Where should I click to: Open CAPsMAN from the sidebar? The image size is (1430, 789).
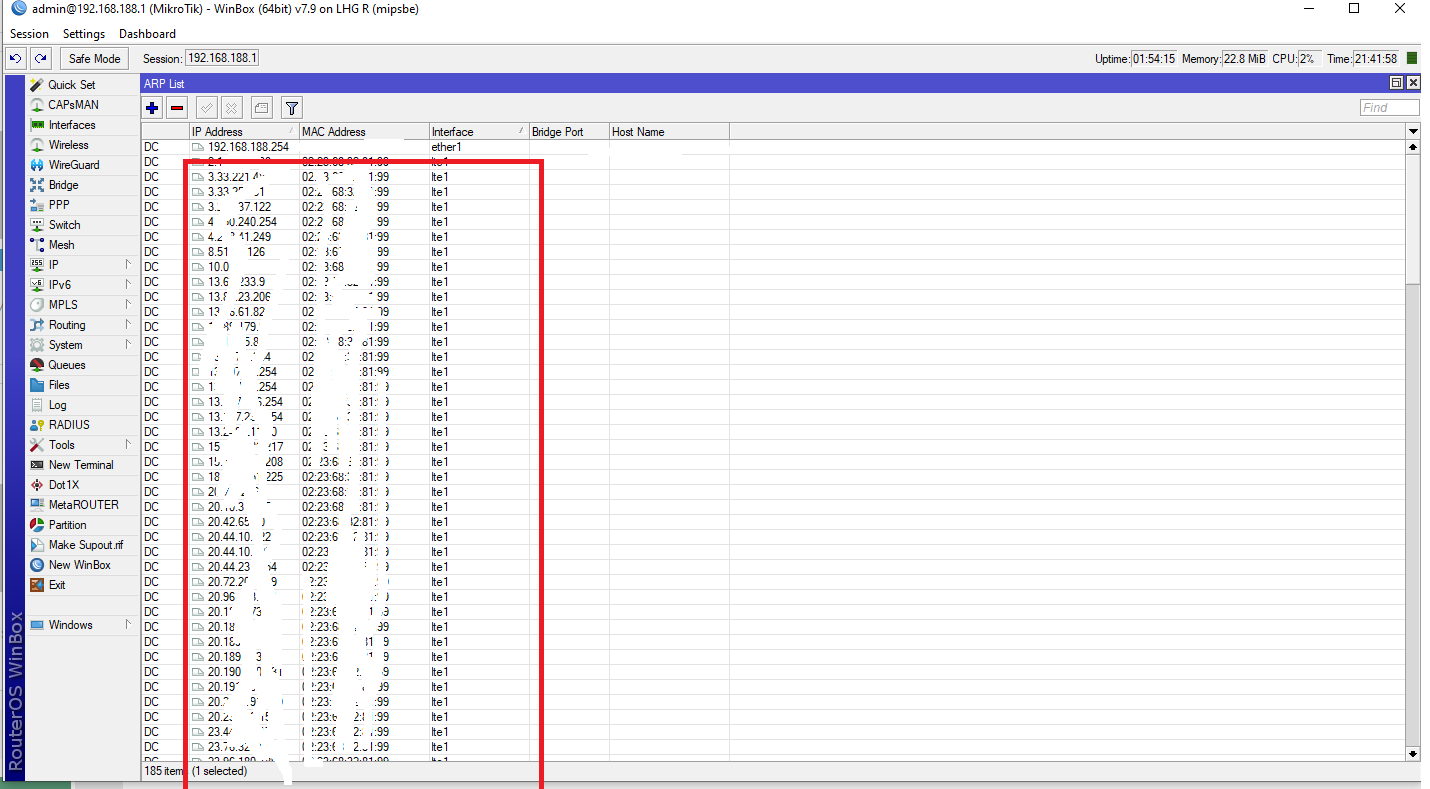click(73, 105)
